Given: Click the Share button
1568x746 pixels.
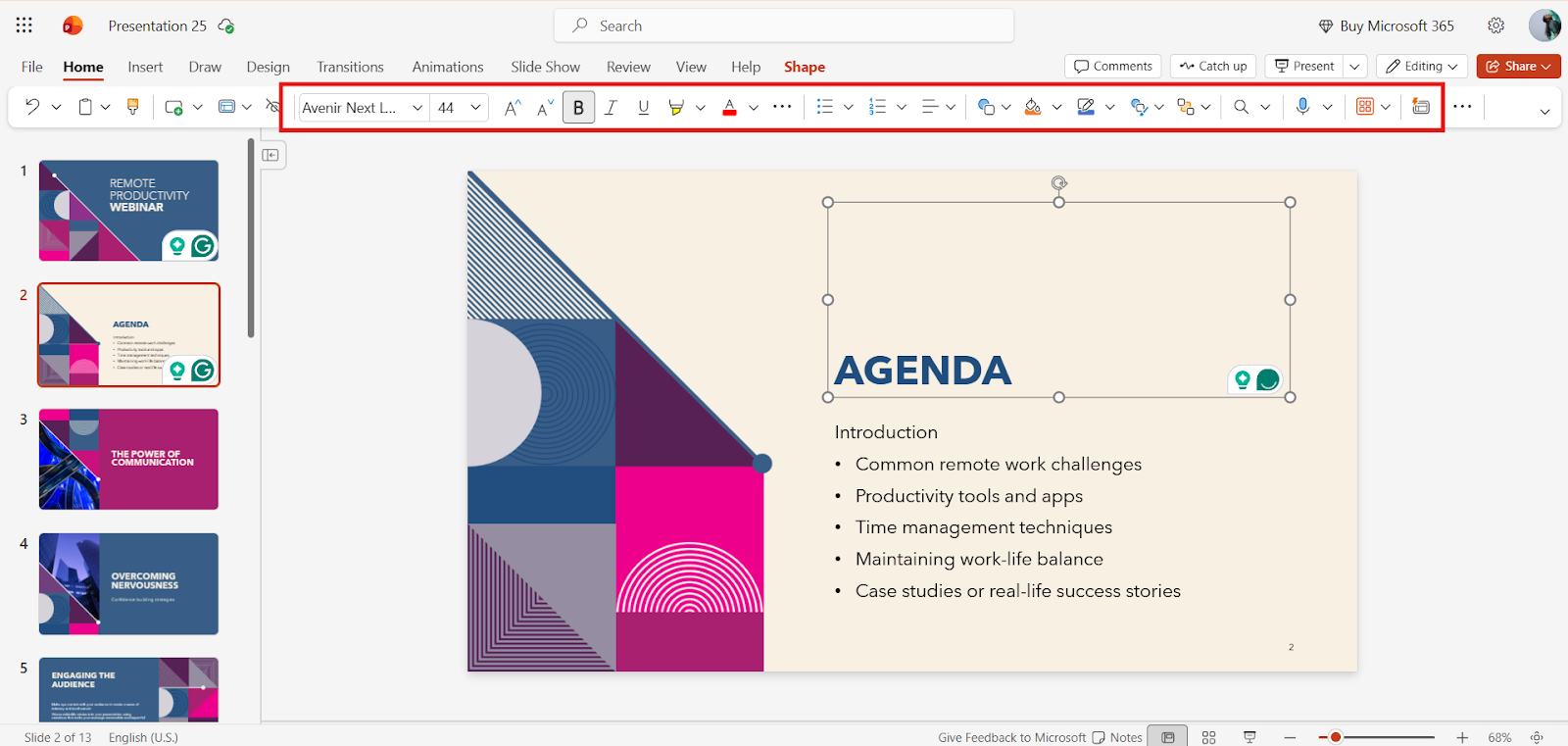Looking at the screenshot, I should coord(1518,66).
